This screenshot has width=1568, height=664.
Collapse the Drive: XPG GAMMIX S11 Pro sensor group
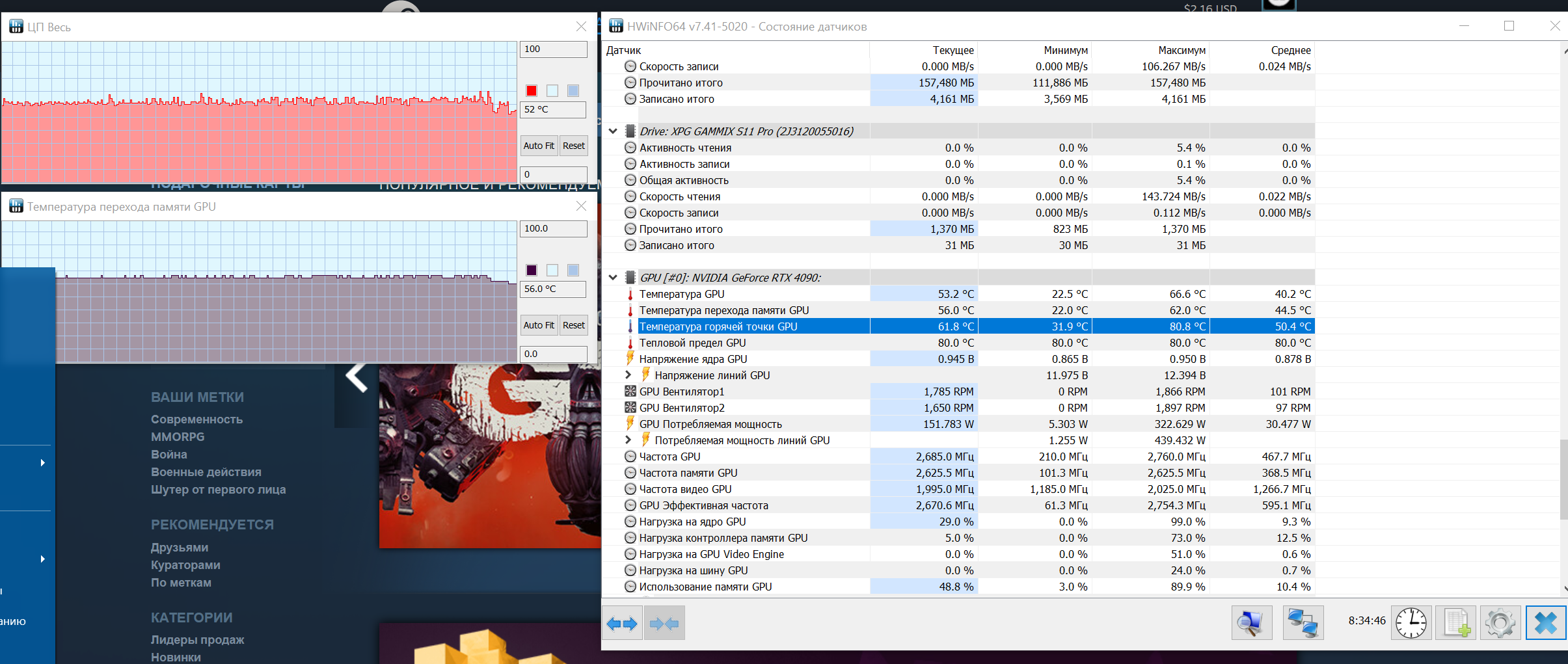point(613,131)
